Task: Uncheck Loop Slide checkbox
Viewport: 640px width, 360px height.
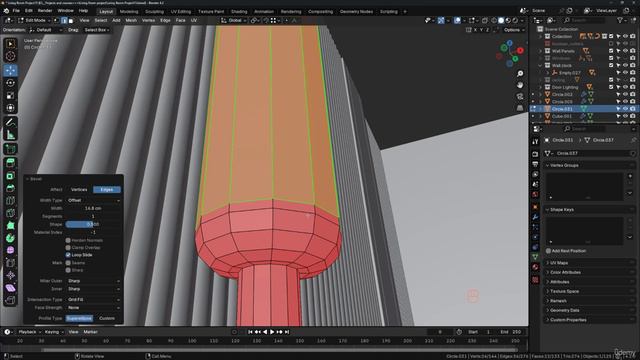Action: 68,255
